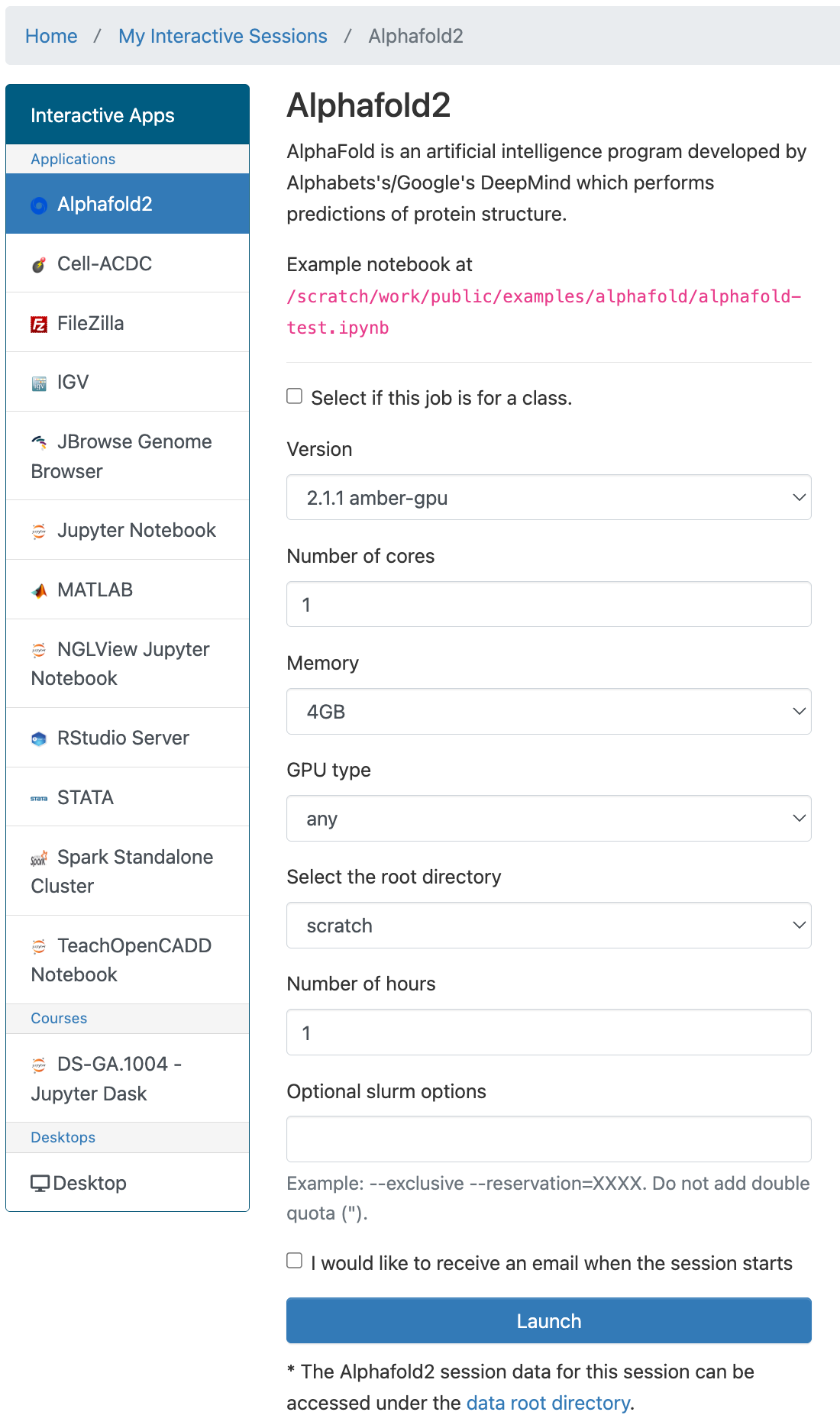Image resolution: width=840 pixels, height=1425 pixels.
Task: Open MATLAB via its logo icon
Action: point(39,591)
